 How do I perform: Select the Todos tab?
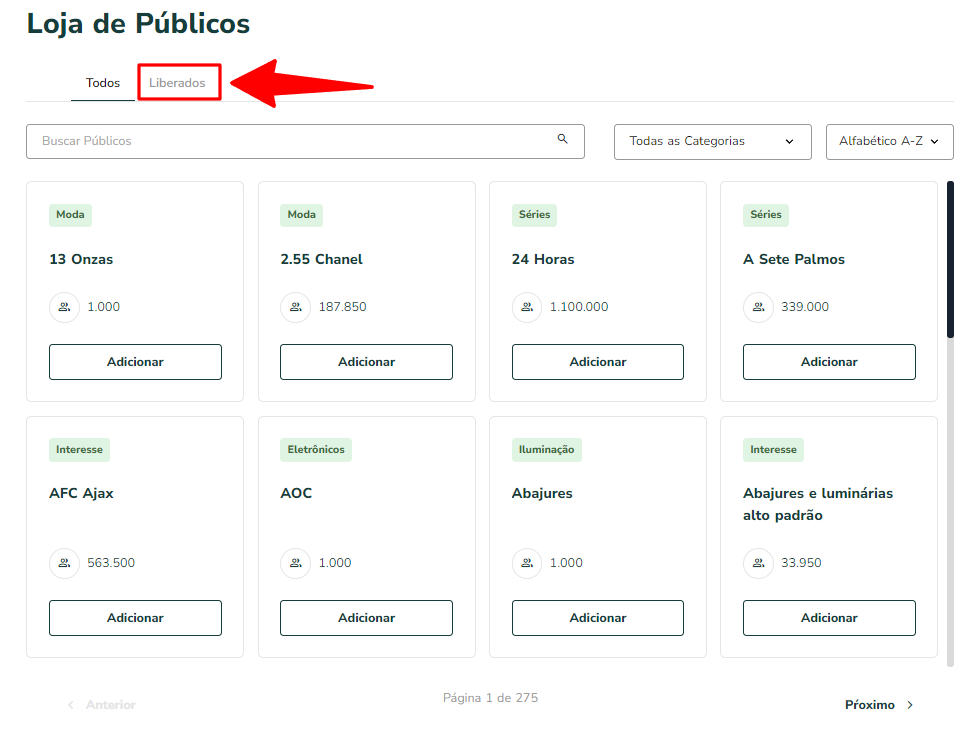click(x=103, y=83)
